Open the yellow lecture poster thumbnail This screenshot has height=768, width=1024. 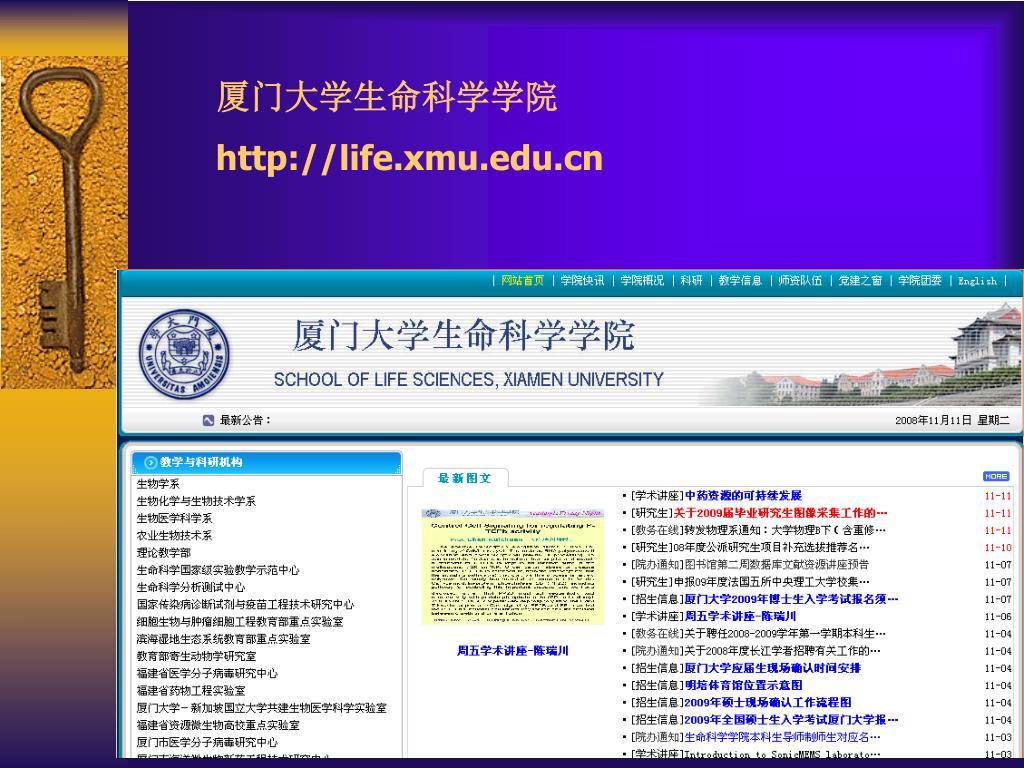click(513, 566)
